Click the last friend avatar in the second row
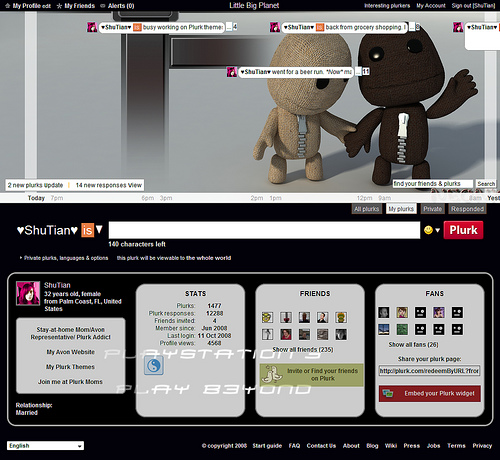Viewport: 500px width, 460px height. [x=341, y=334]
